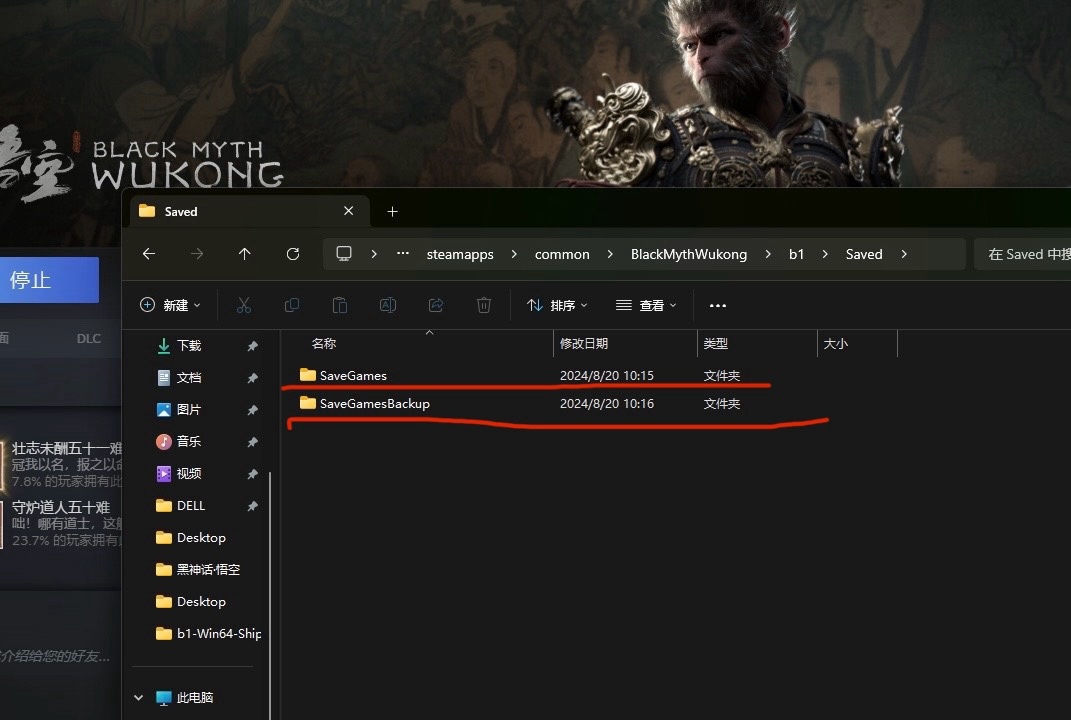This screenshot has height=720, width=1071.
Task: Show hidden path segments via ellipsis
Action: (403, 253)
